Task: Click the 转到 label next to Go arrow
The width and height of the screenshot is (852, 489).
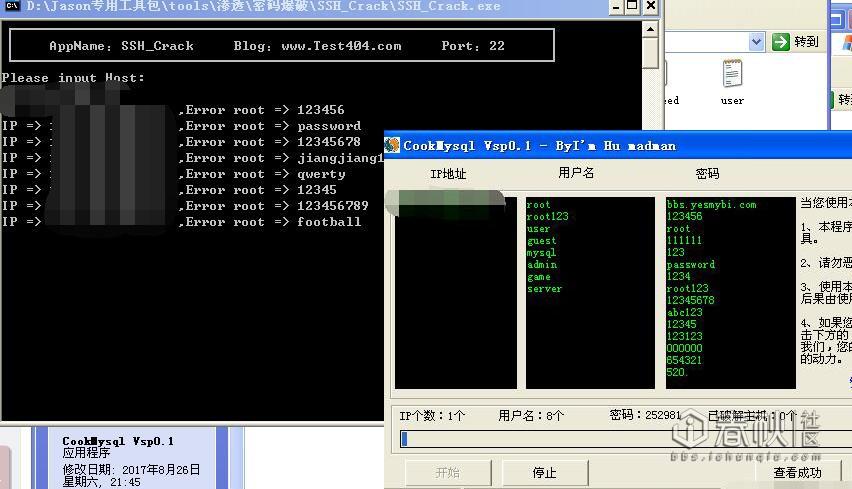Action: pos(806,42)
